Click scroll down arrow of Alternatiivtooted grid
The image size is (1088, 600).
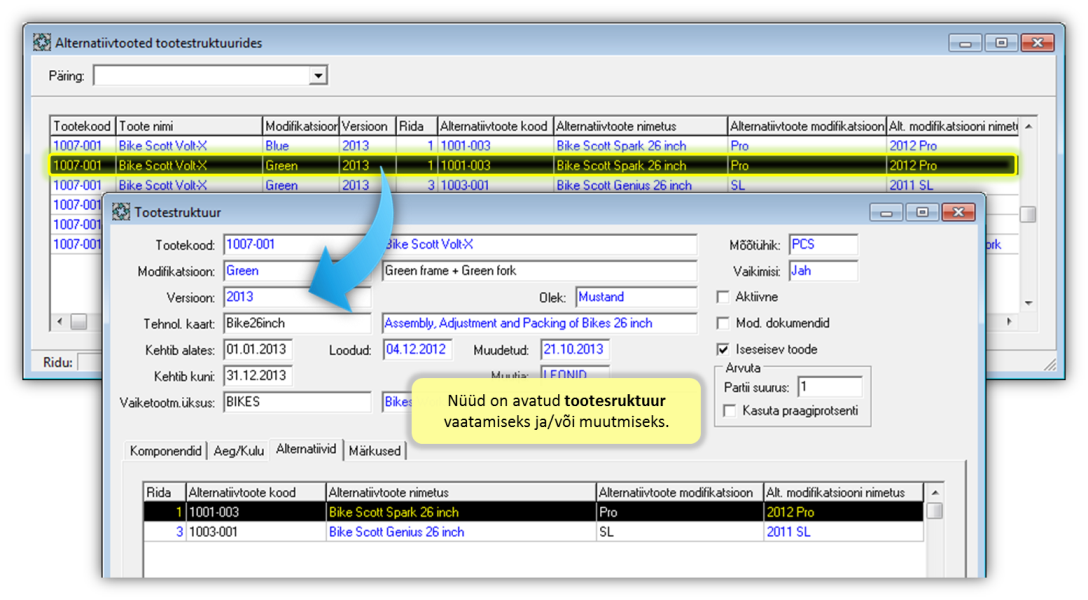point(1028,303)
